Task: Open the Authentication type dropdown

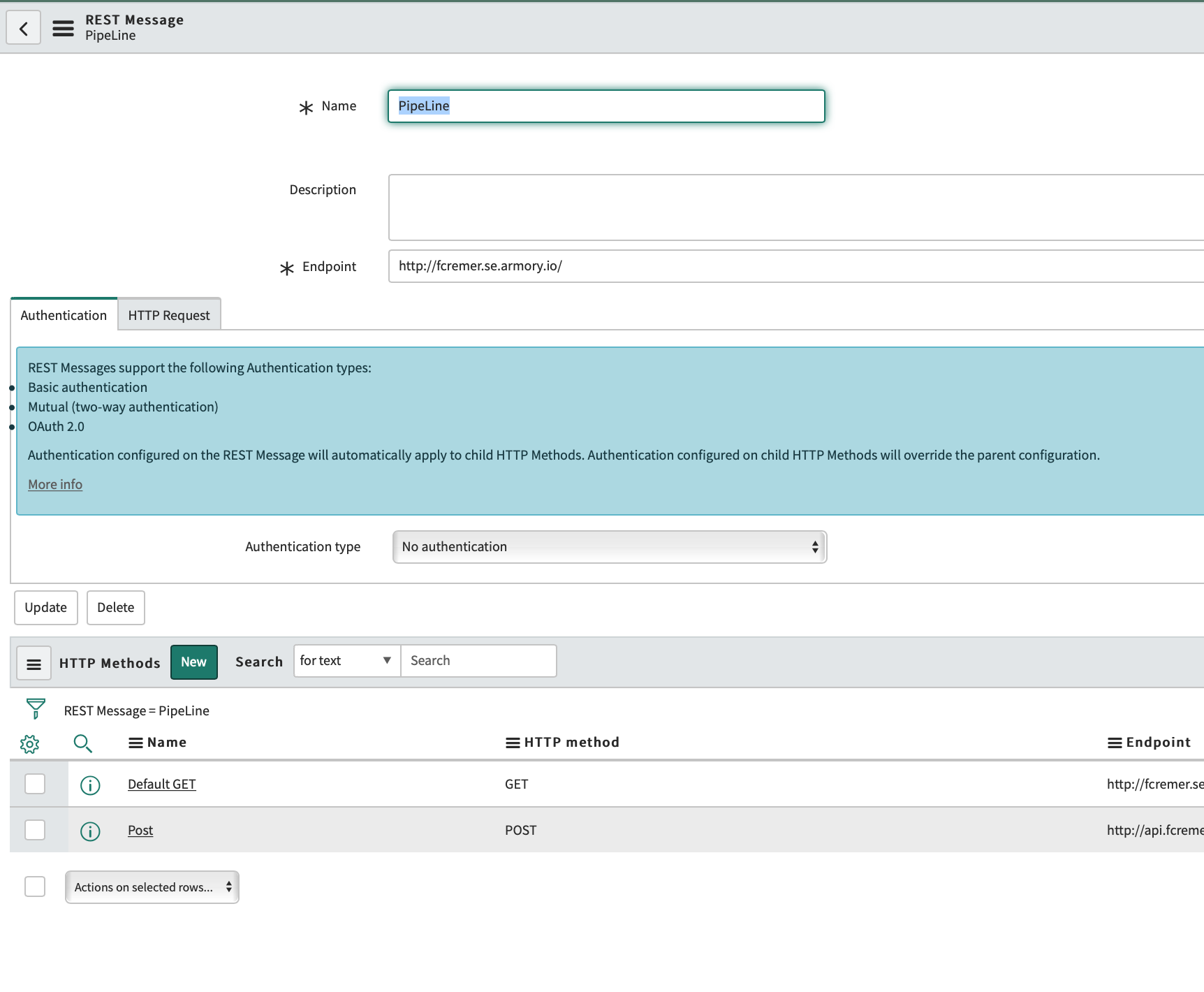Action: click(x=609, y=547)
